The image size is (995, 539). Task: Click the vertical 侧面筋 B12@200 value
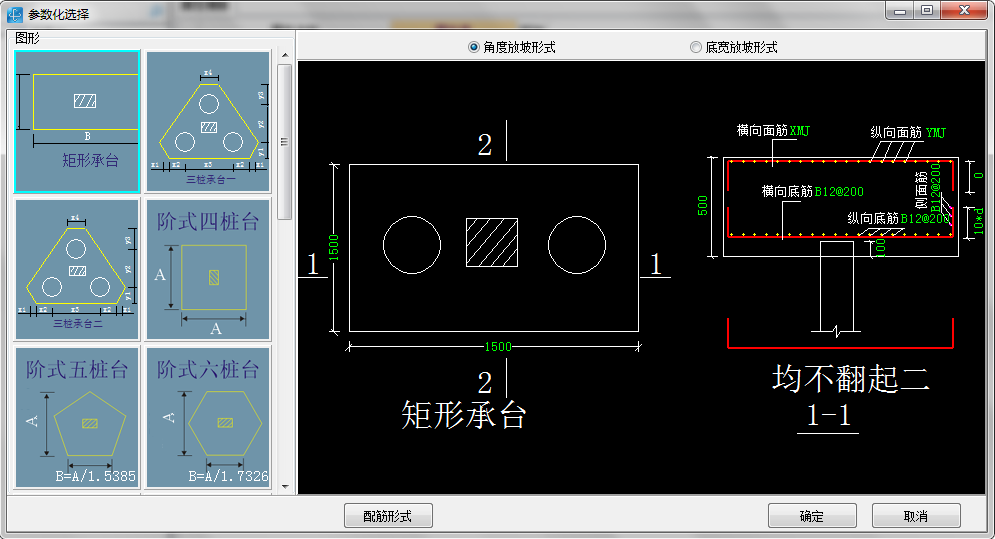pyautogui.click(x=935, y=187)
